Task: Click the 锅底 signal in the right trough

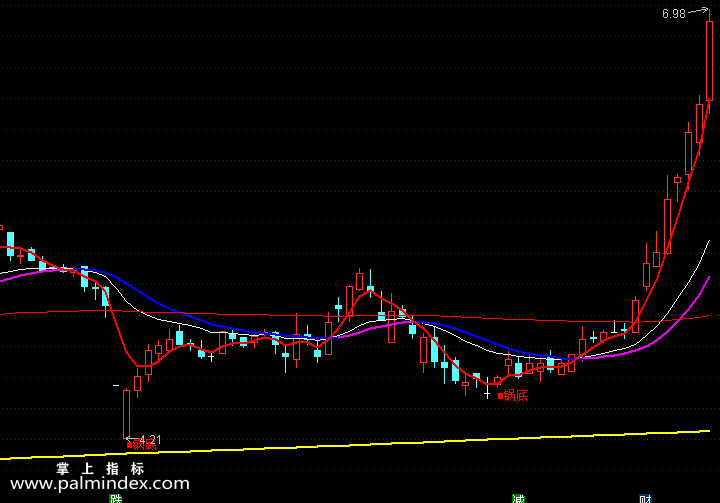Action: point(513,396)
